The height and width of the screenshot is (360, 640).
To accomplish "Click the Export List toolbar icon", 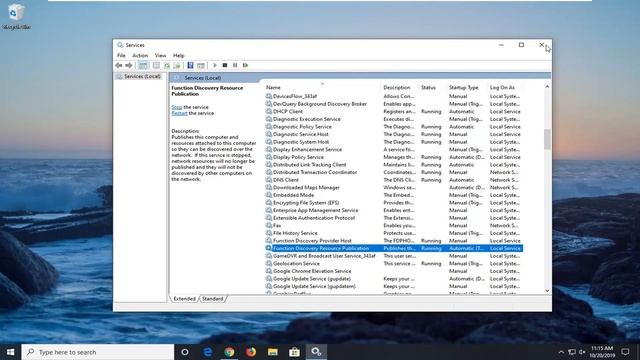I will (x=177, y=65).
